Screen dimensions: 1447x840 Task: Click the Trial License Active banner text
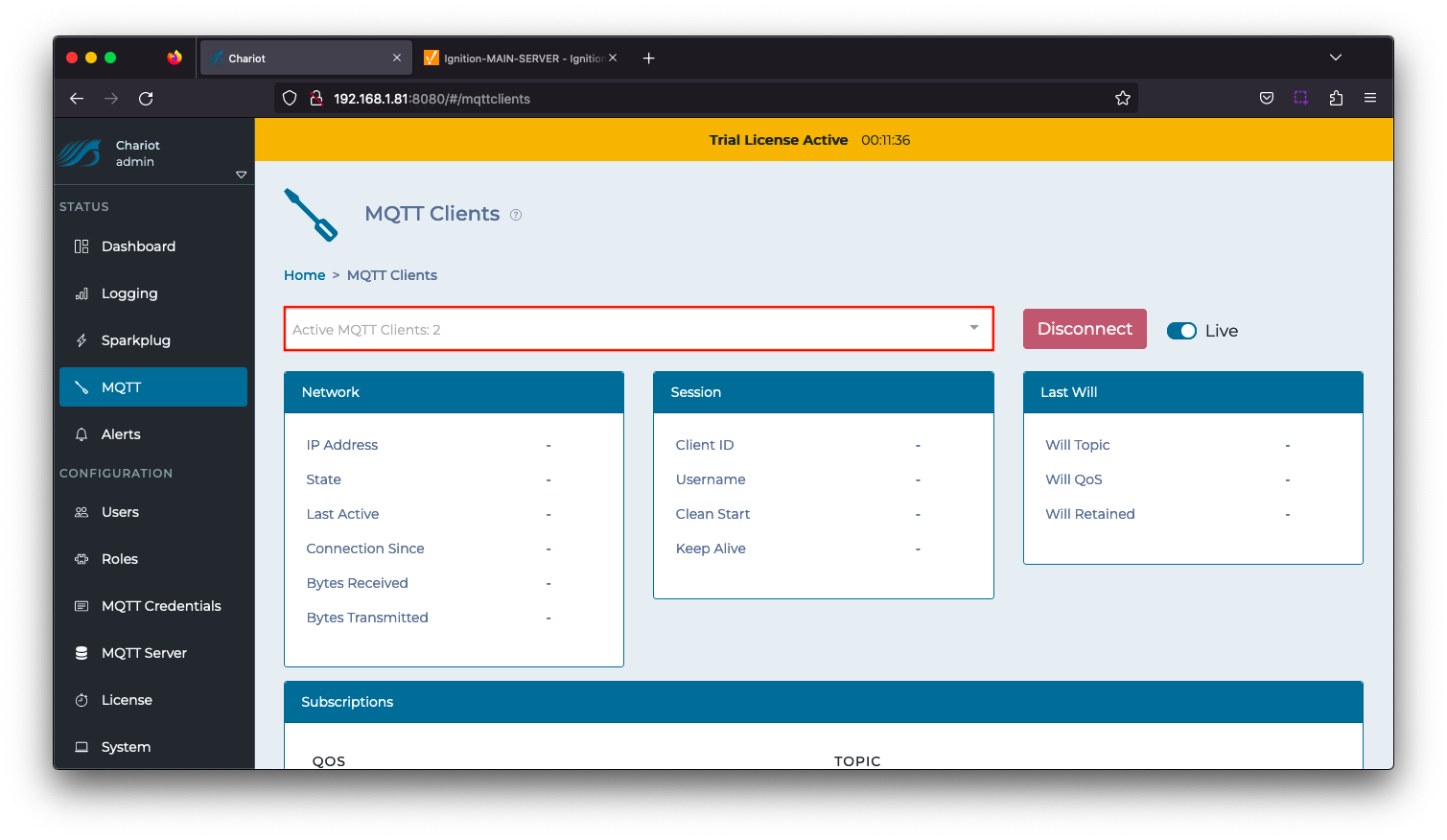[x=779, y=140]
